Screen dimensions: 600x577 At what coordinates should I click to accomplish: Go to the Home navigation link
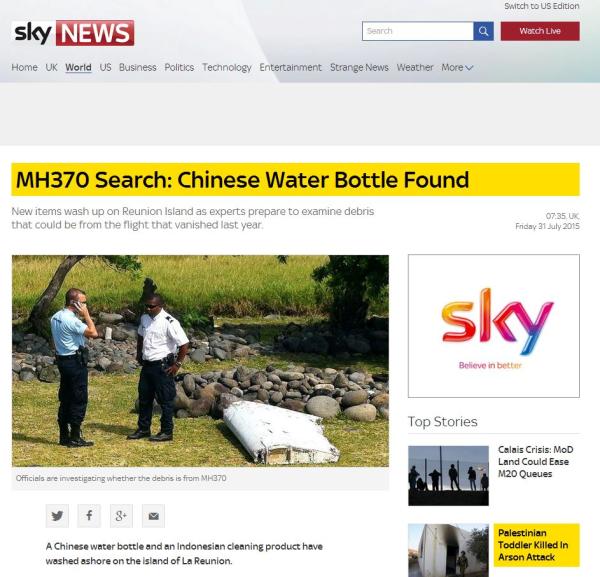24,67
